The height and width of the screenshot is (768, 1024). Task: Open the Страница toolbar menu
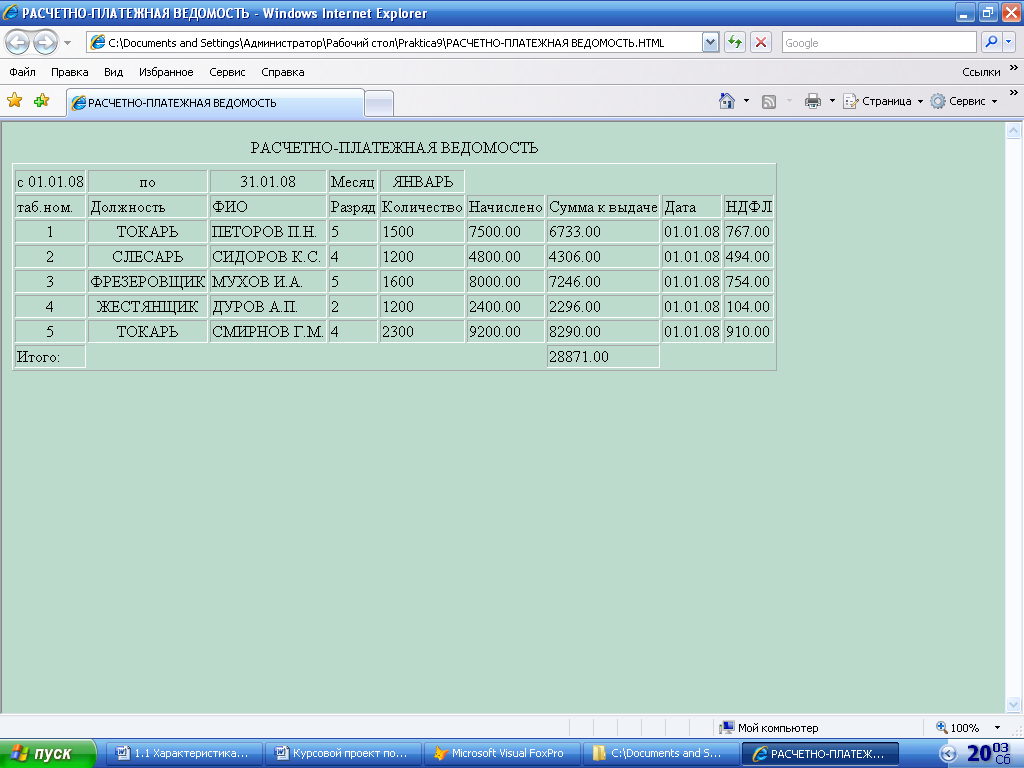click(883, 101)
